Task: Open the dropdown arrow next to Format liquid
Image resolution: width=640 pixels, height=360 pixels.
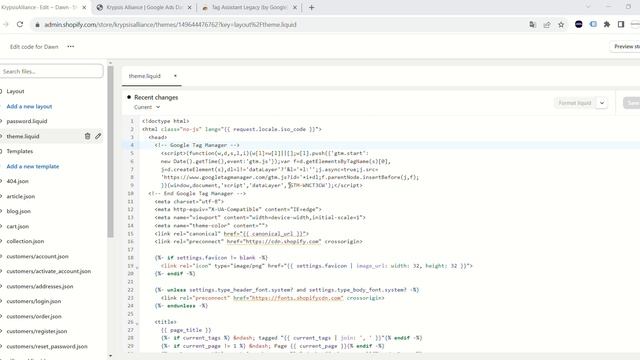Action: pos(602,103)
